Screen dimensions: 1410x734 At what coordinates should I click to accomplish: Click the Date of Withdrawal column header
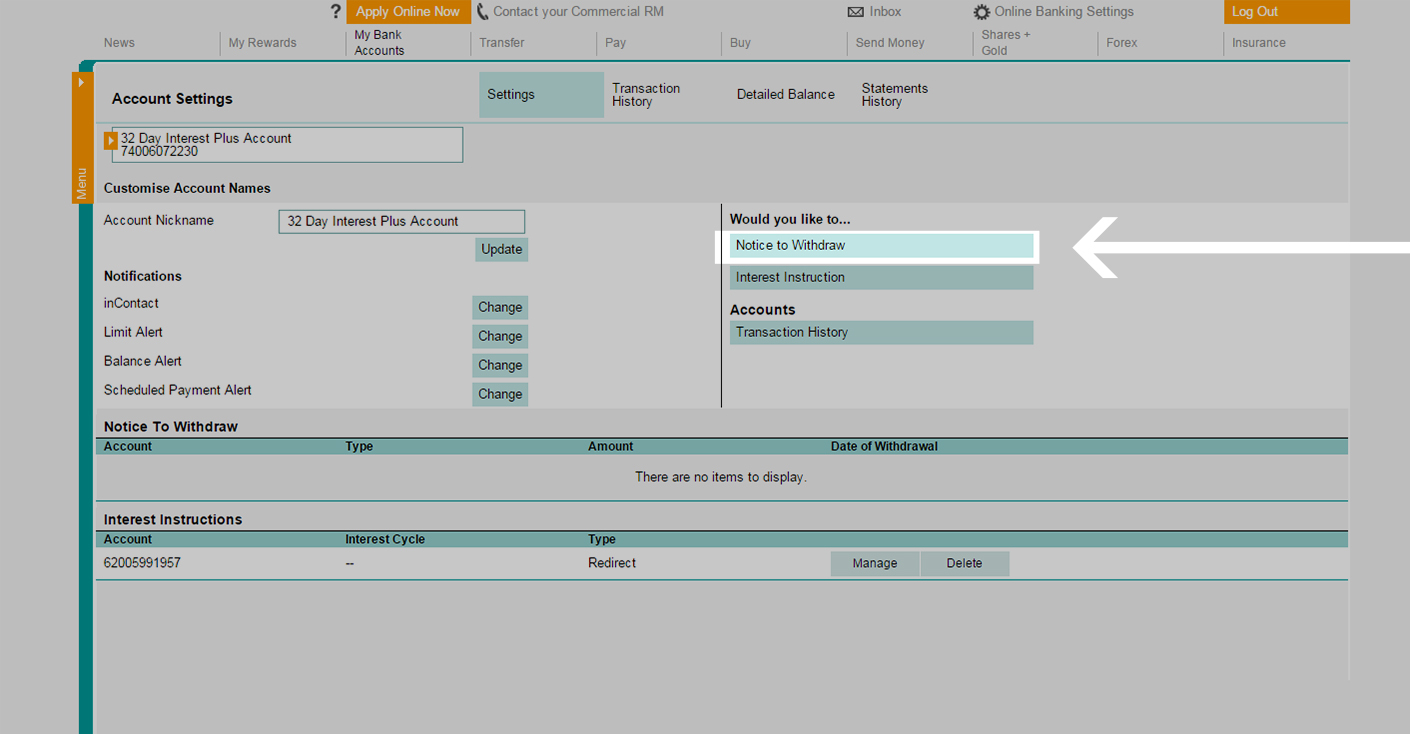point(884,446)
